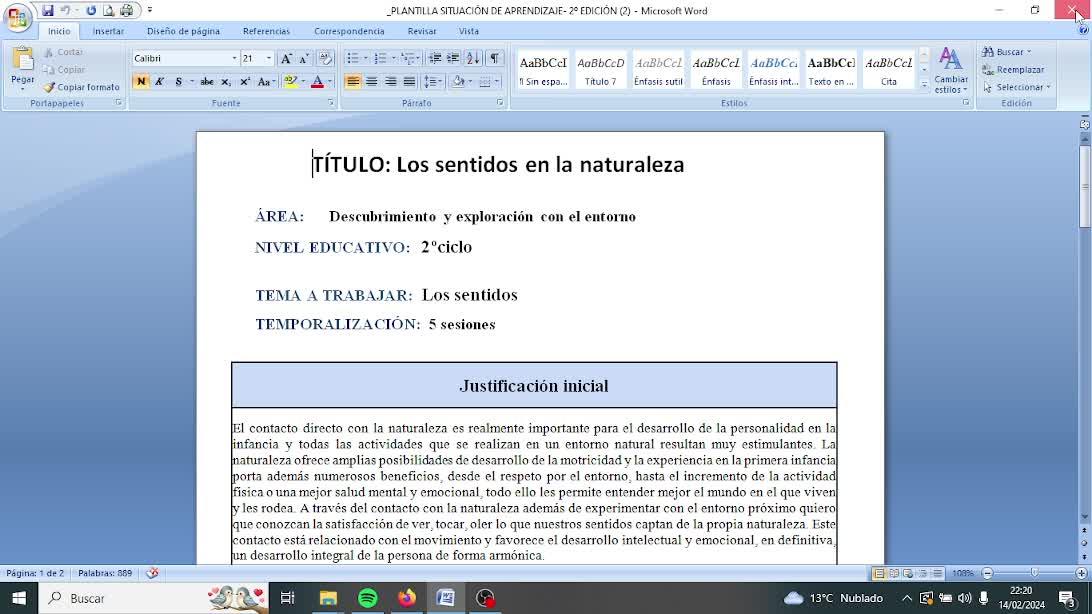1092x614 pixels.
Task: Toggle italic formatting (K button)
Action: 159,82
